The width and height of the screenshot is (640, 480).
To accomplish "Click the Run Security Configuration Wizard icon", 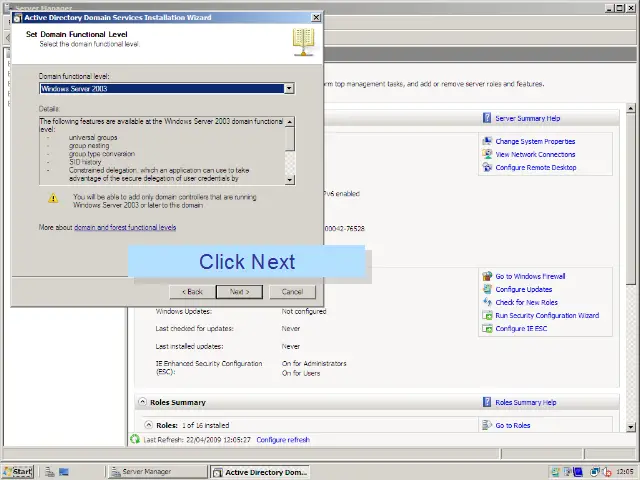I will tap(487, 315).
